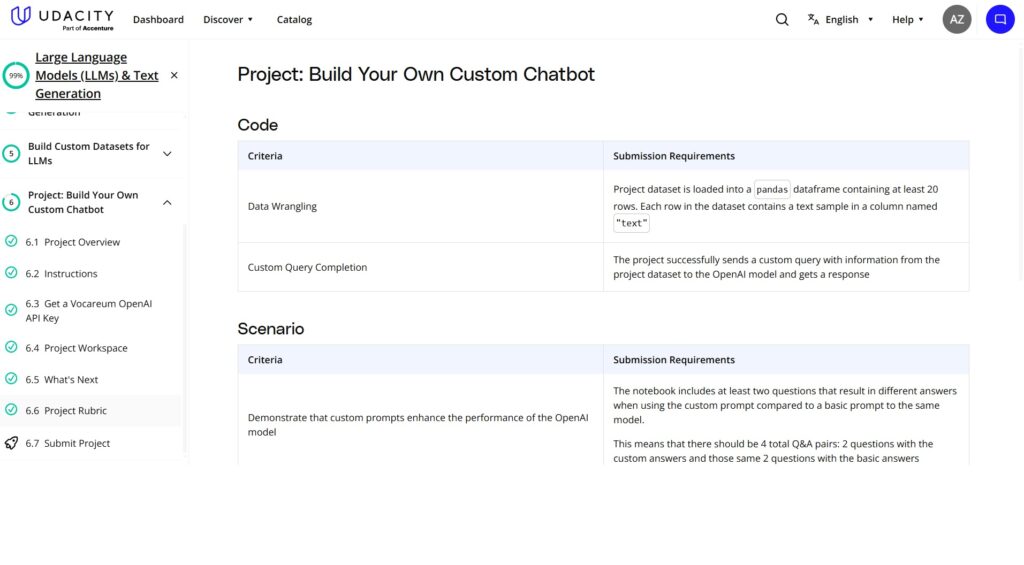Click the lesson 5 circle badge

point(11,153)
